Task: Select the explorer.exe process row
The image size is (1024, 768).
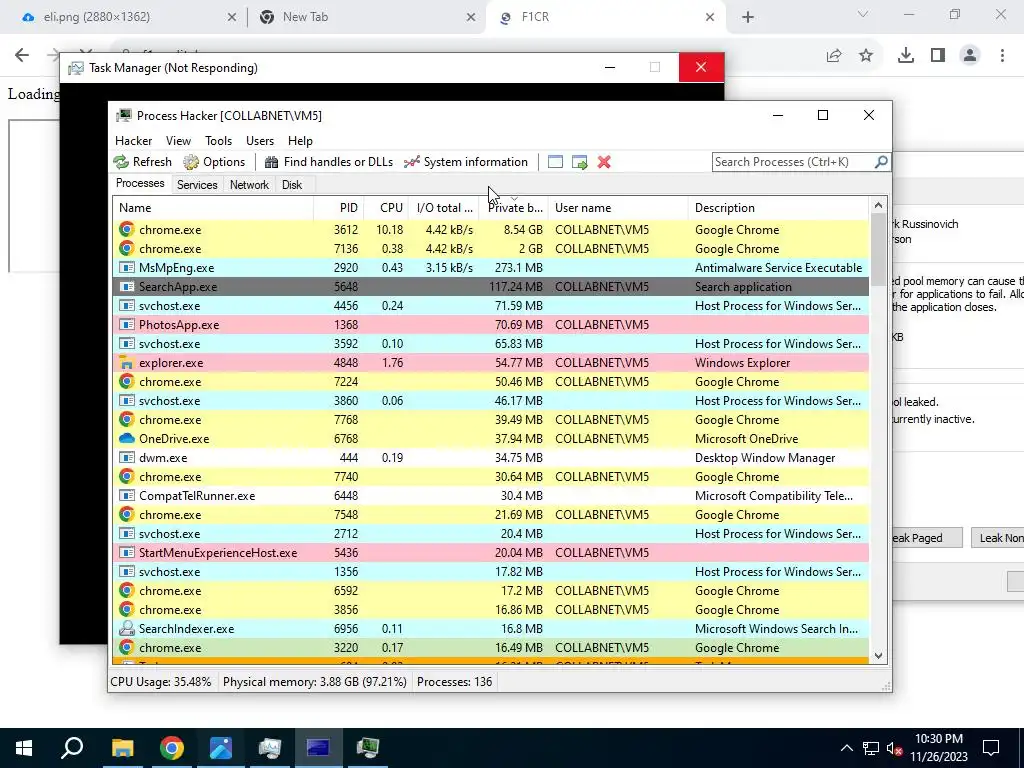Action: tap(490, 362)
